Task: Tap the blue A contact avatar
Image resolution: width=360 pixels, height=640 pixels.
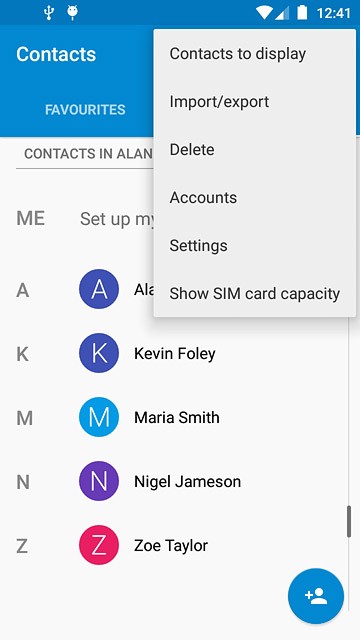Action: 99,289
